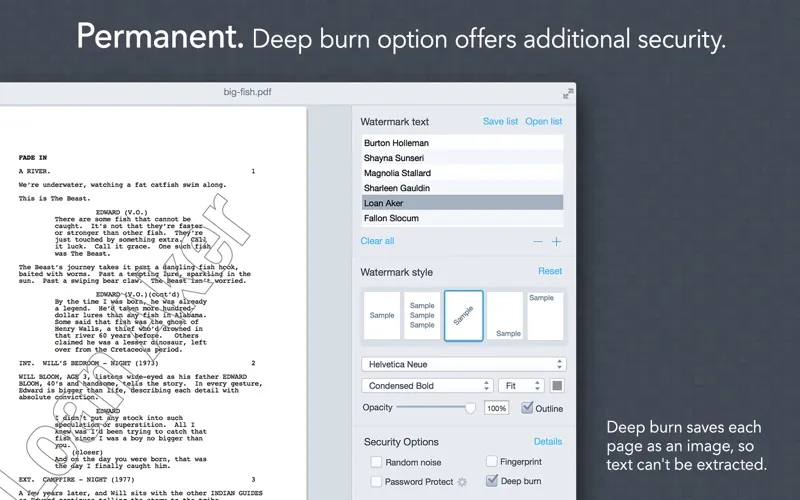This screenshot has height=500, width=800.
Task: Select diagonal Sample watermark style
Action: (464, 316)
